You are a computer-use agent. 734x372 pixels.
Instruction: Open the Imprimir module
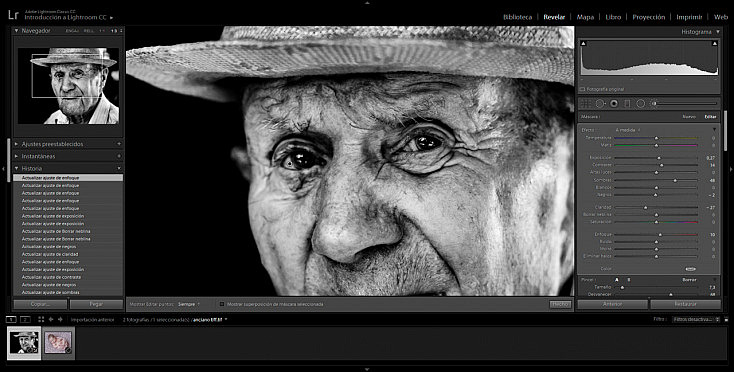(689, 17)
